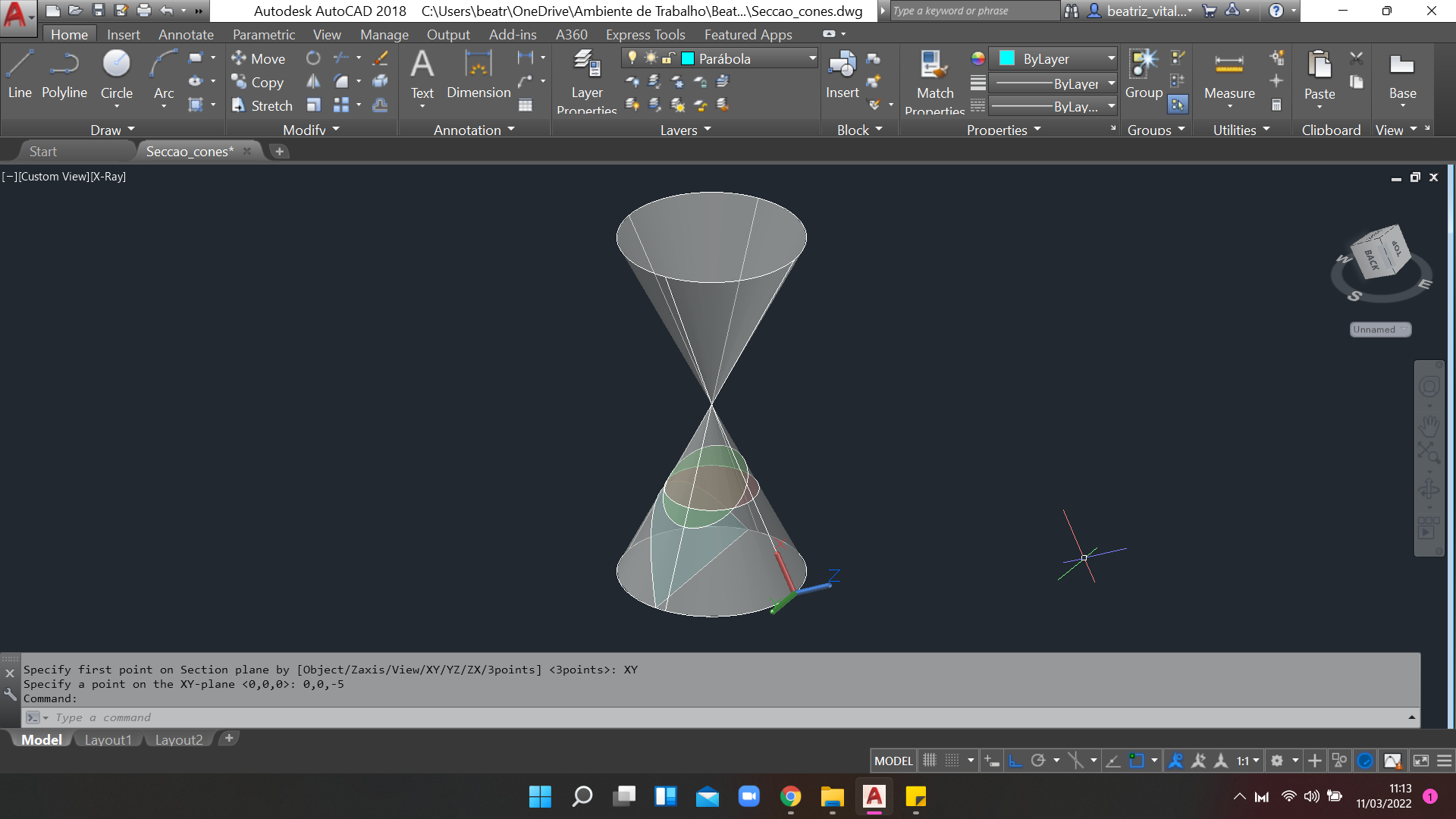This screenshot has height=819, width=1456.
Task: Expand the Annotation panel
Action: [474, 130]
